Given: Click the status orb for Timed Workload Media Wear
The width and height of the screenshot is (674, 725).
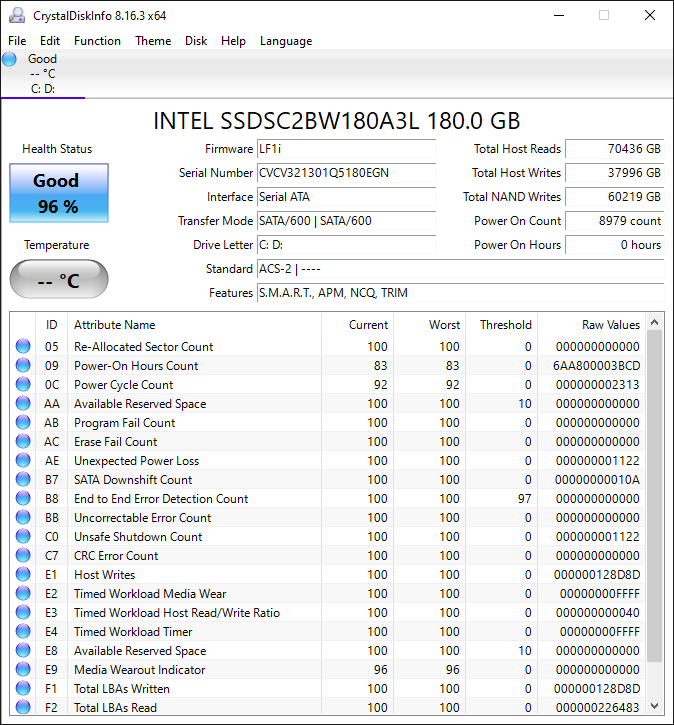Looking at the screenshot, I should tap(23, 593).
